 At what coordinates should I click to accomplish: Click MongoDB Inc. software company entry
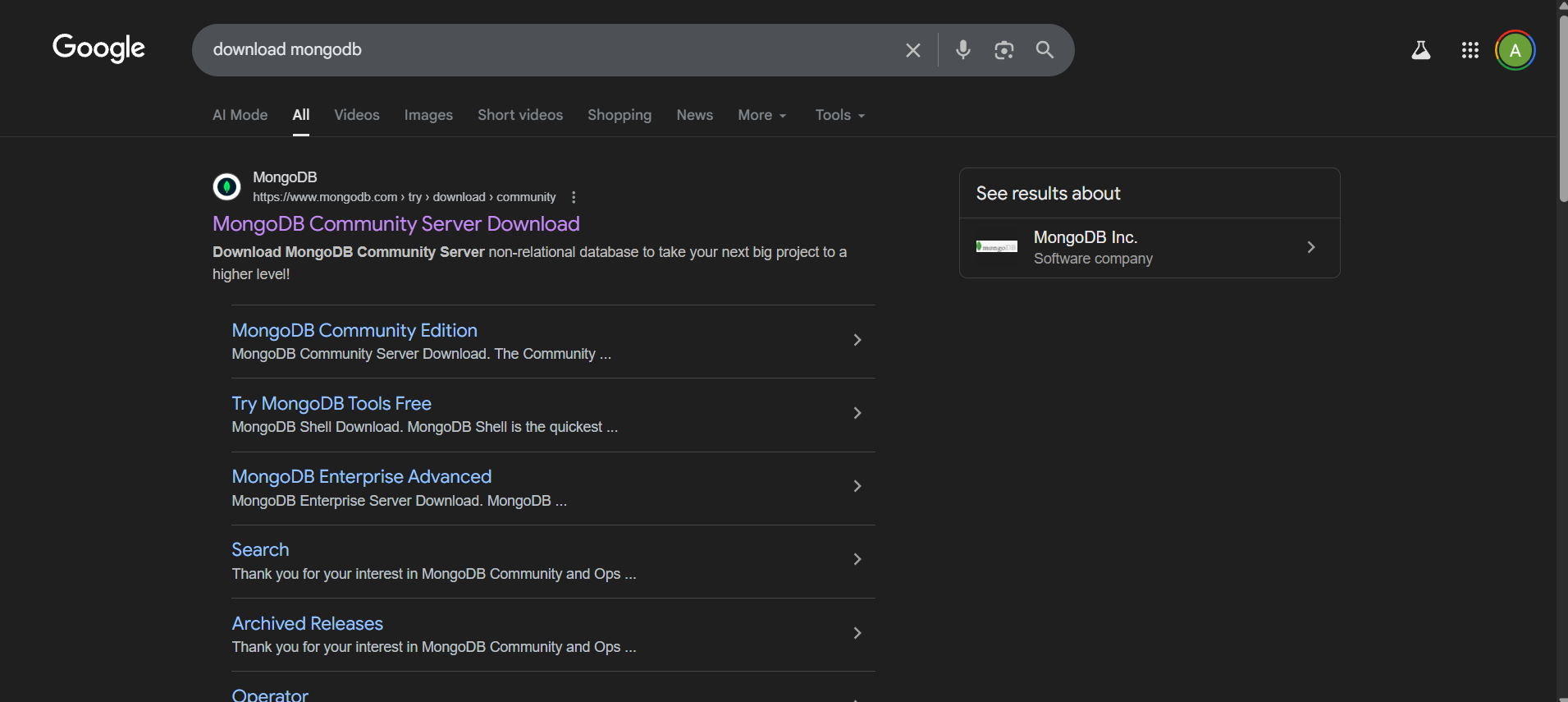click(1150, 247)
